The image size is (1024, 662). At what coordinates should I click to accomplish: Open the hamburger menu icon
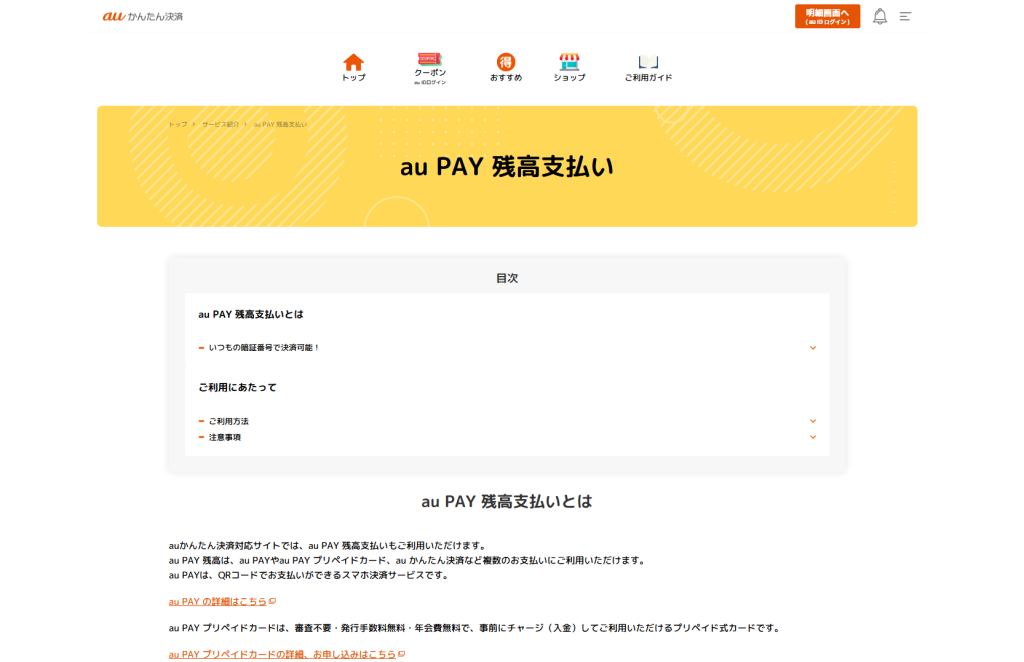tap(904, 16)
